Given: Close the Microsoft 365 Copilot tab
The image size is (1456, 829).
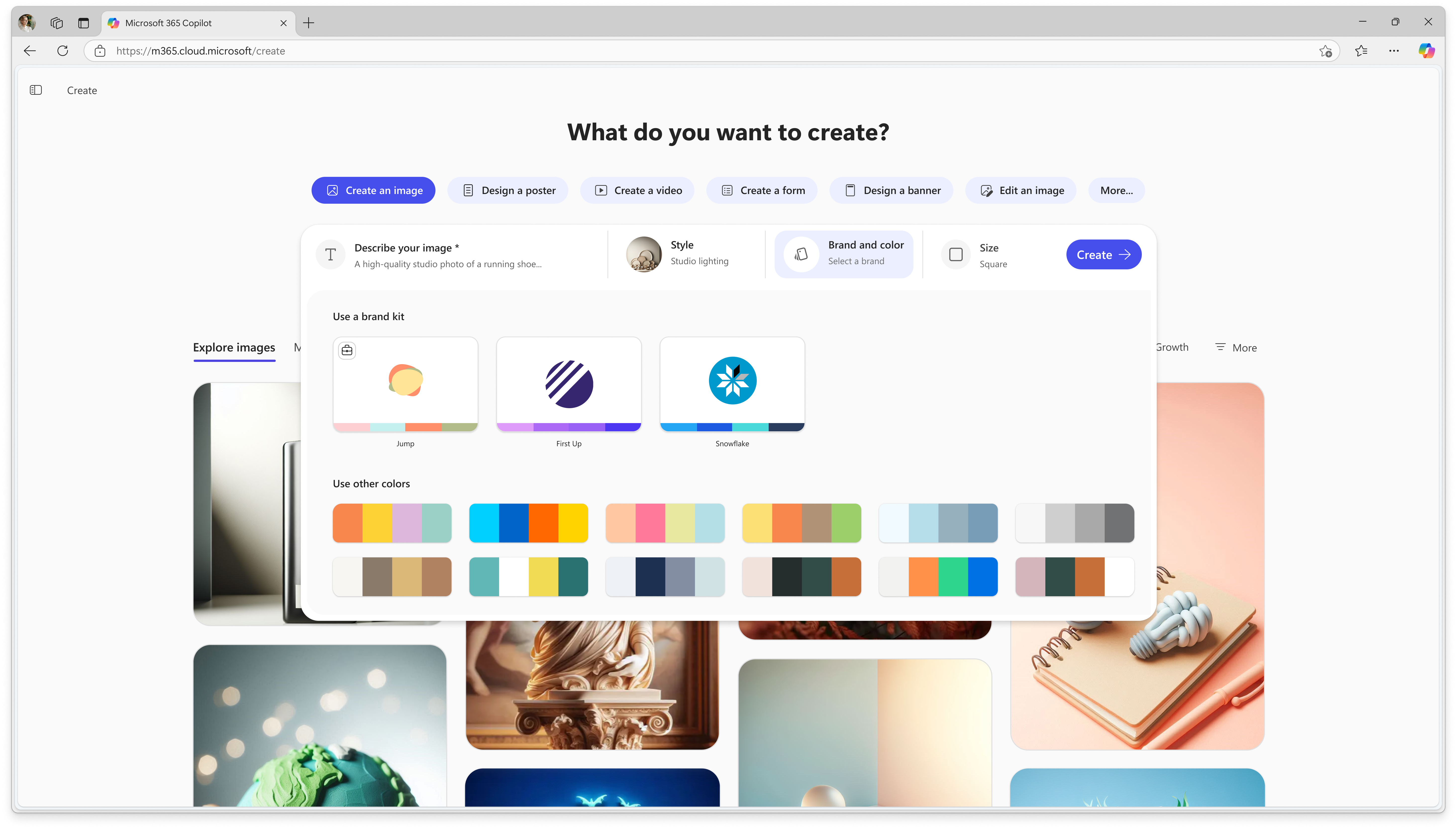Looking at the screenshot, I should pyautogui.click(x=283, y=23).
